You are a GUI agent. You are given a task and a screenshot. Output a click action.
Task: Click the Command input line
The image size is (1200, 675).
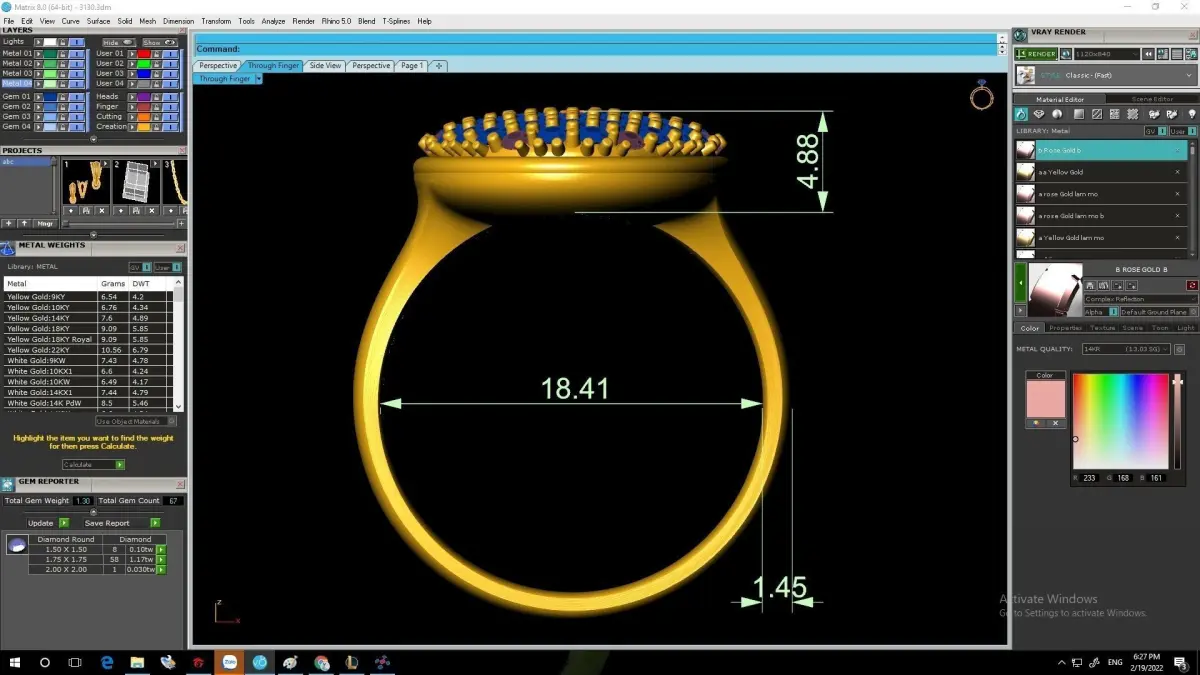[x=596, y=48]
